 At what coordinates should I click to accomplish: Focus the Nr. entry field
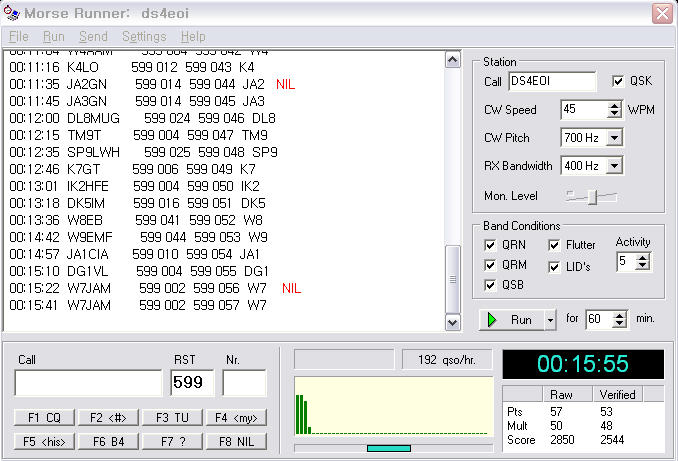[244, 383]
